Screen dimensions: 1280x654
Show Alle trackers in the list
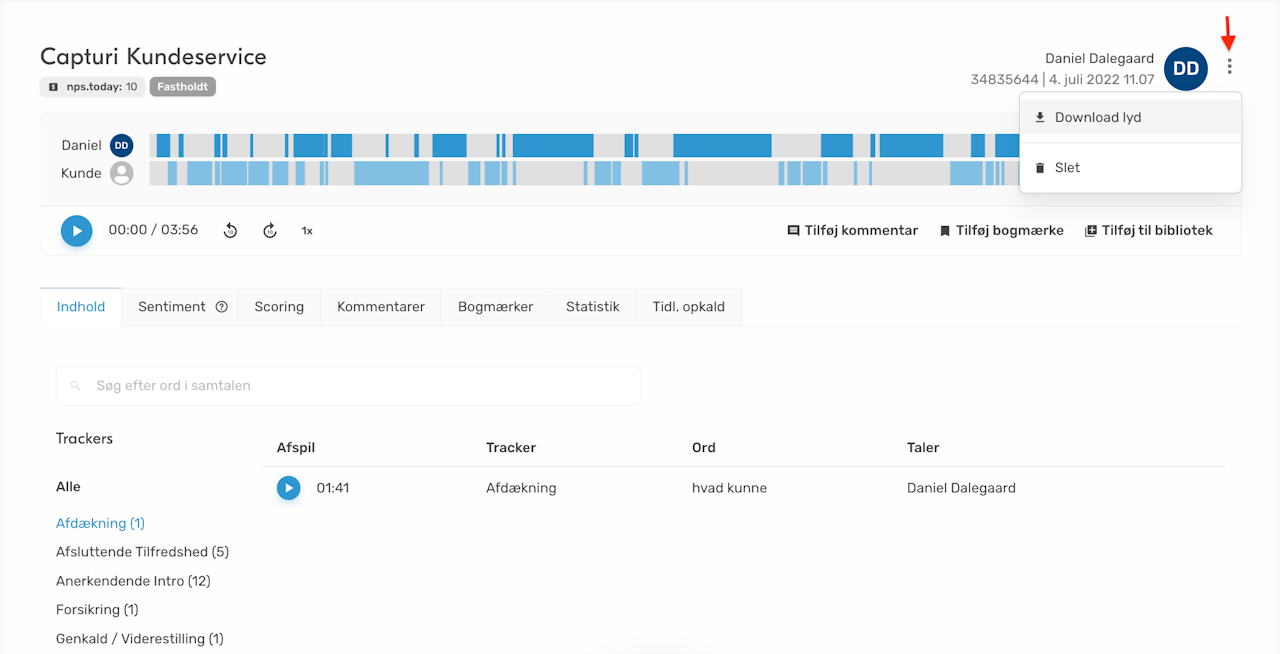[68, 487]
